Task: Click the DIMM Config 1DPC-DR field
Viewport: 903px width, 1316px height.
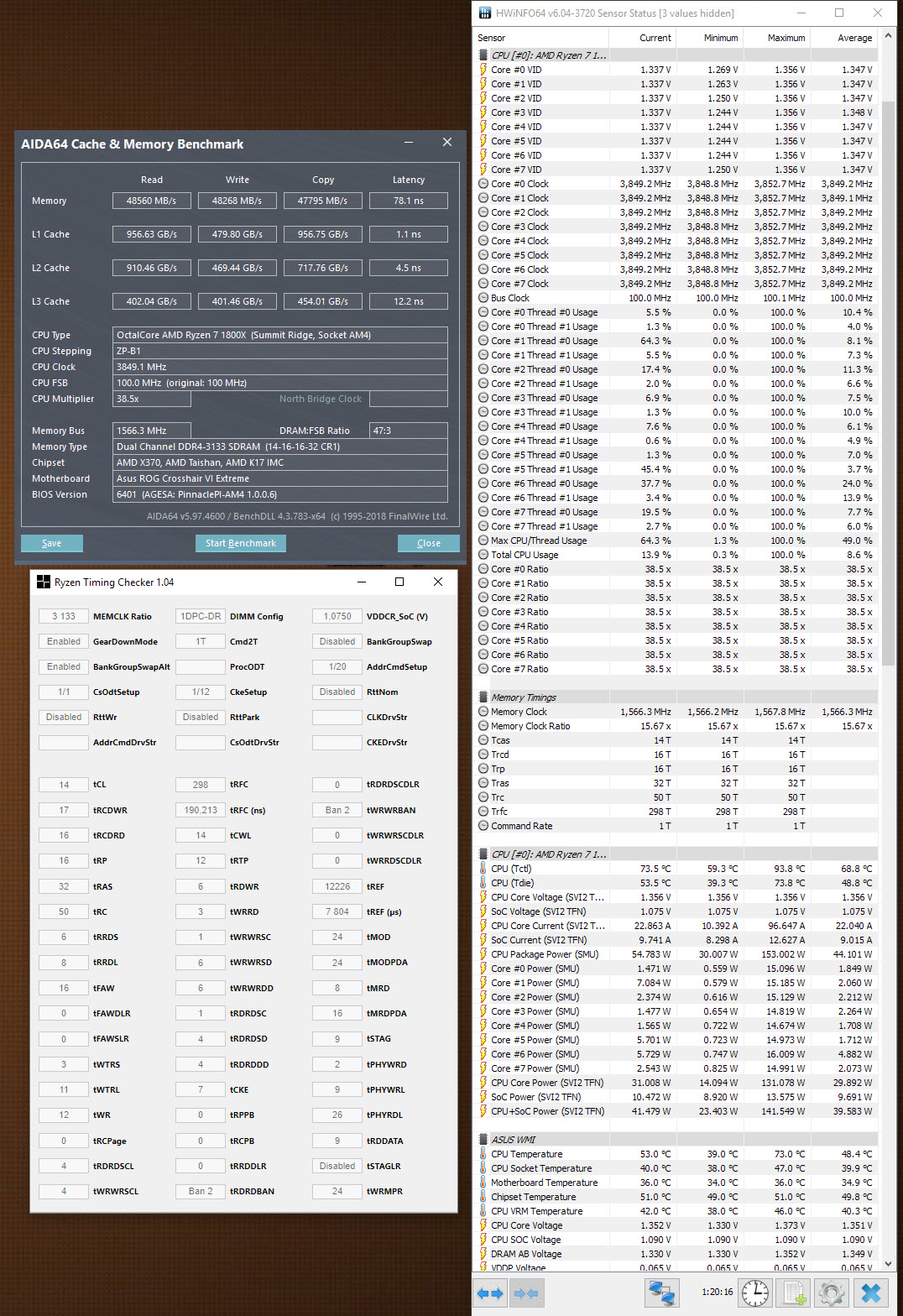Action: [x=201, y=616]
